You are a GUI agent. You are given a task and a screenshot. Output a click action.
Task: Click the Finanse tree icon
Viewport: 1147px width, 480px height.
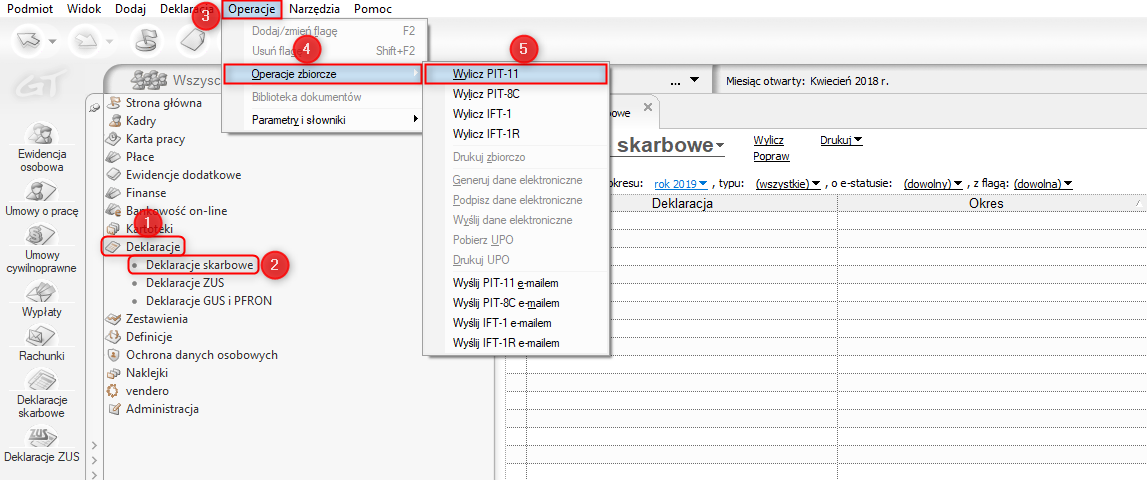tap(113, 192)
